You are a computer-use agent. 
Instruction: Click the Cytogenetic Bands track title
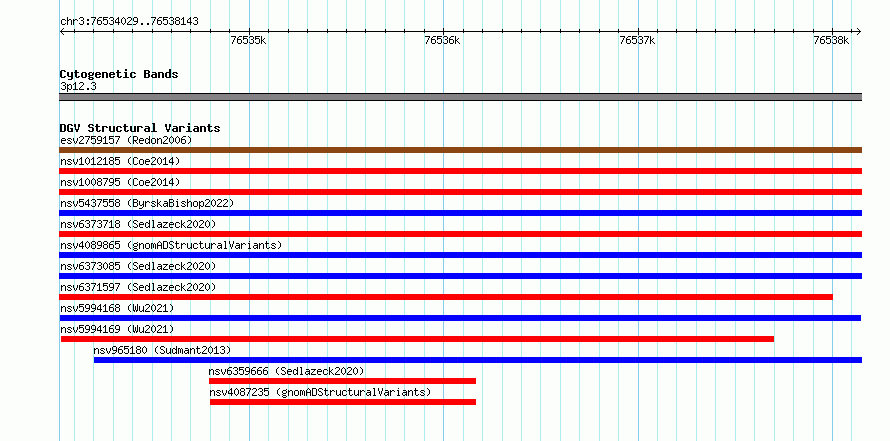119,74
